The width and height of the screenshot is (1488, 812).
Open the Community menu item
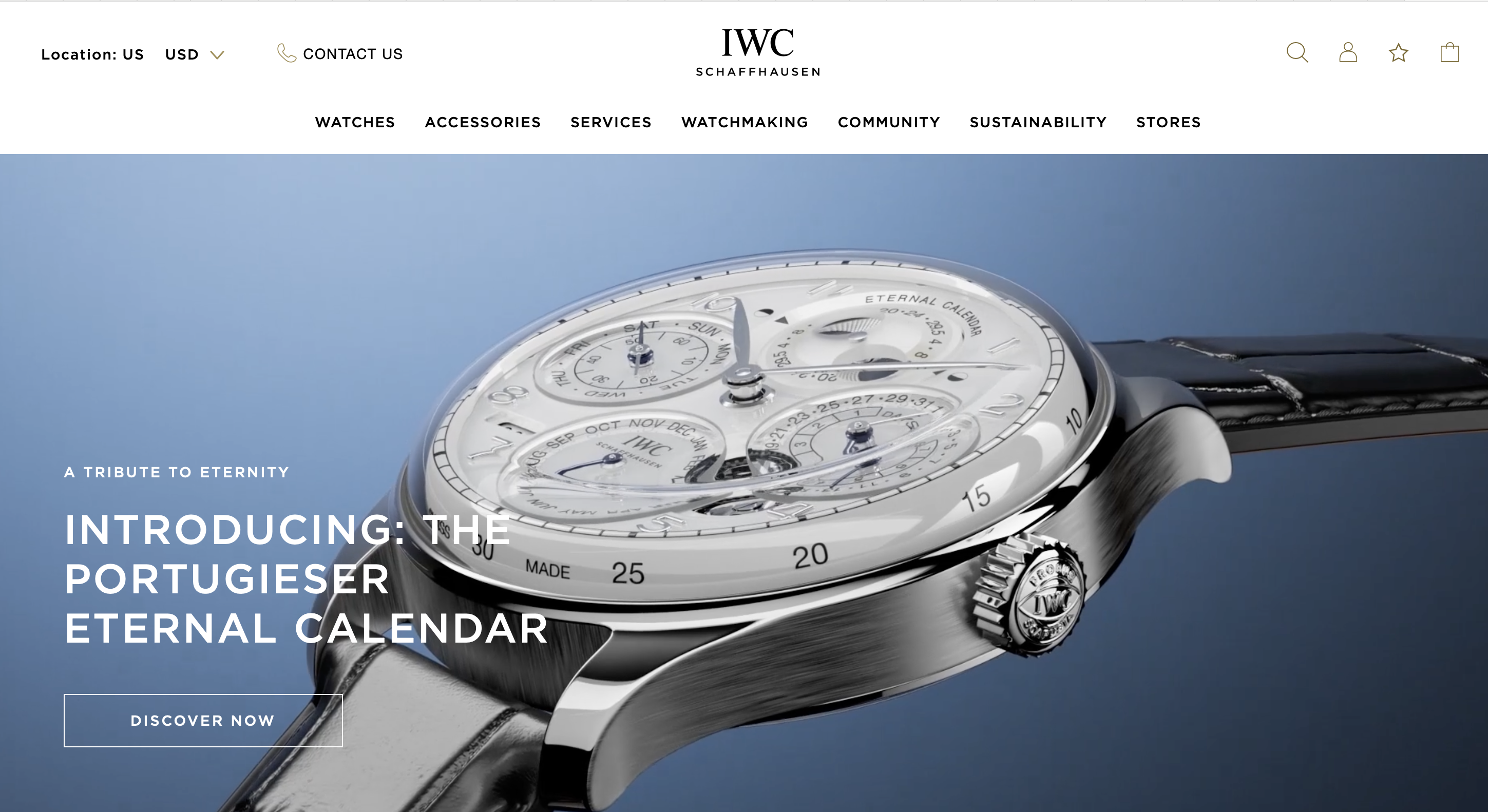(889, 122)
